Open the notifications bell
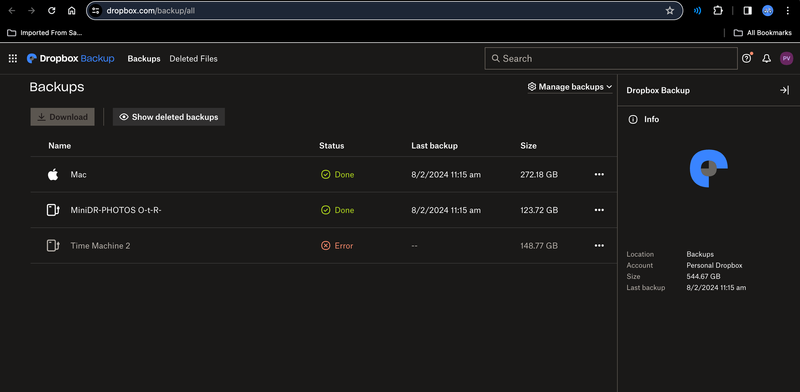 point(766,59)
